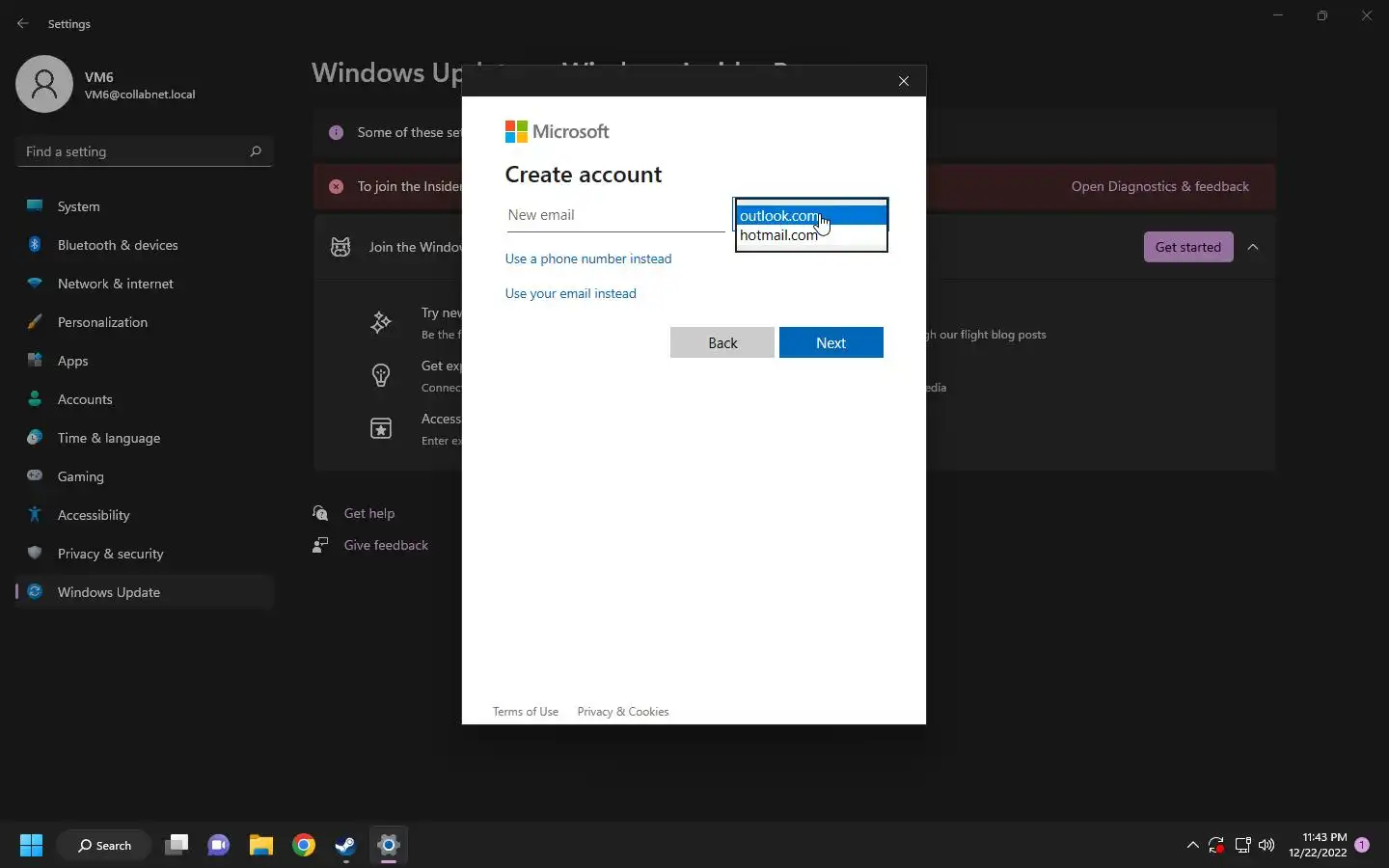Click the Settings gear on taskbar
The image size is (1389, 868).
pyautogui.click(x=389, y=846)
